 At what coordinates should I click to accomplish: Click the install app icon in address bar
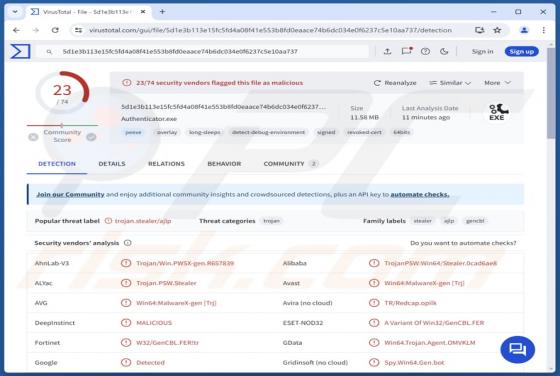pos(480,30)
